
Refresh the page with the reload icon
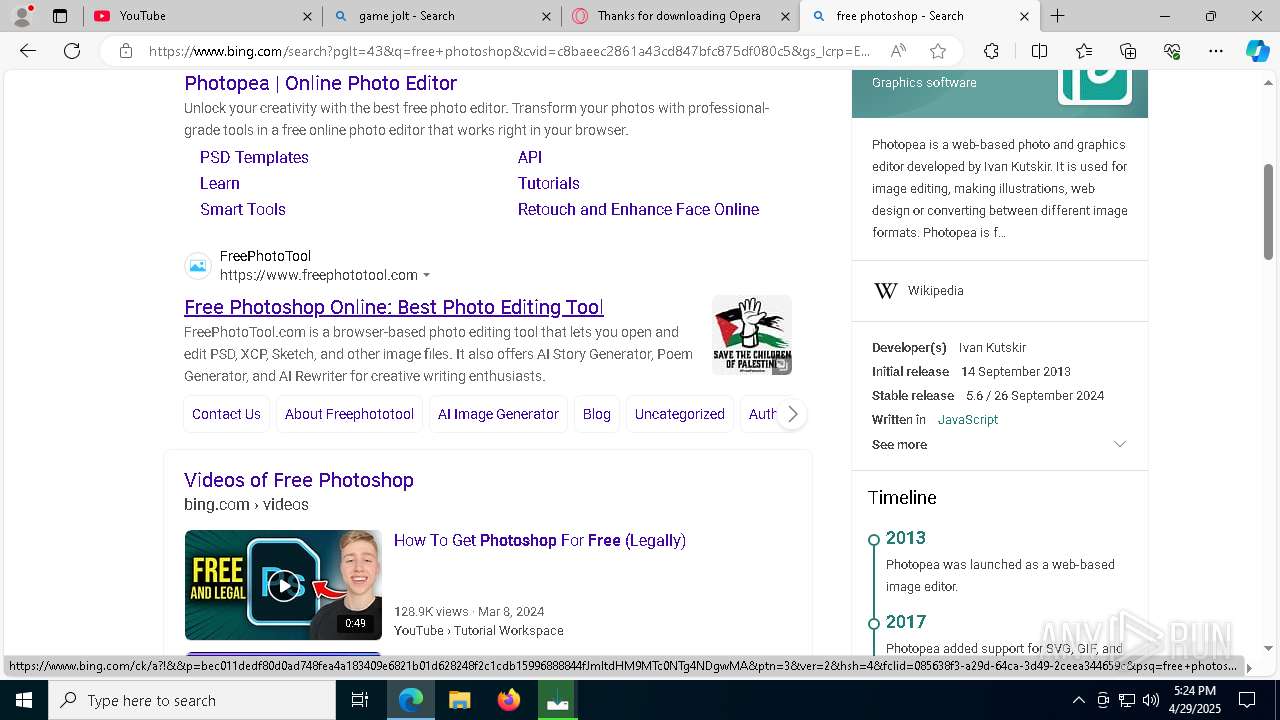point(72,51)
